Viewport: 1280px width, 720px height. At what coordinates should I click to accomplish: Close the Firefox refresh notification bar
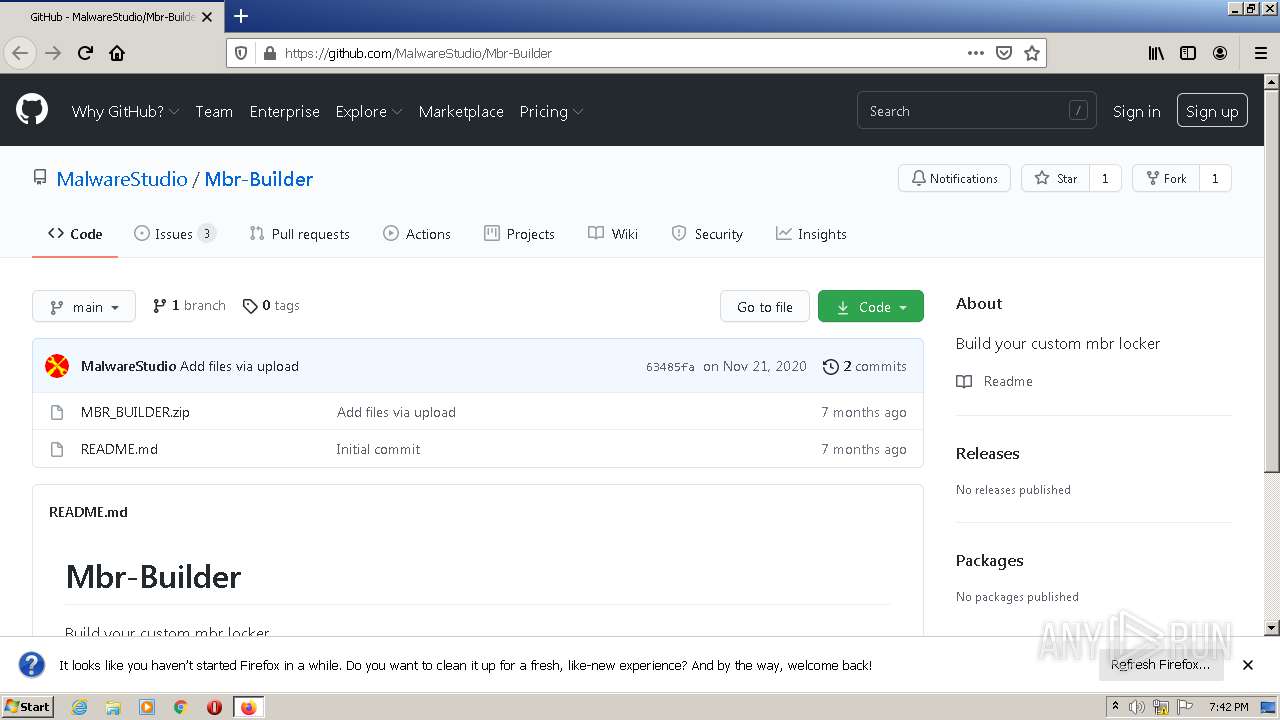(1248, 665)
